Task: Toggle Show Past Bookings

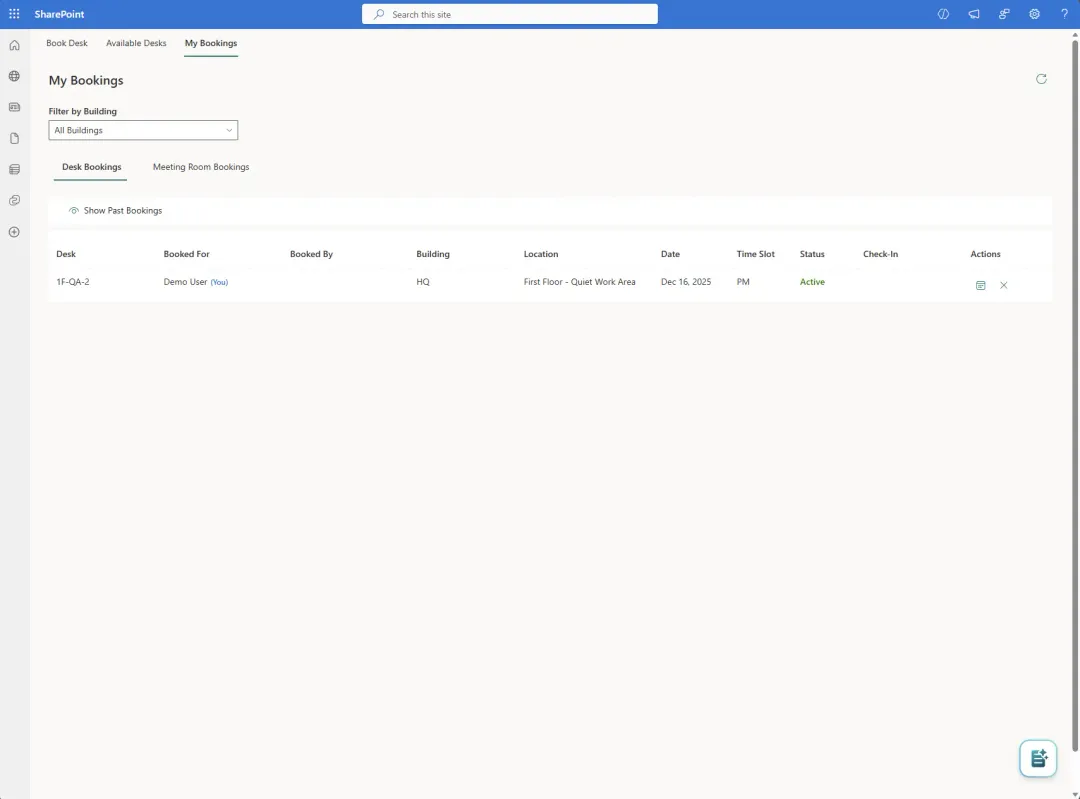Action: coord(115,210)
